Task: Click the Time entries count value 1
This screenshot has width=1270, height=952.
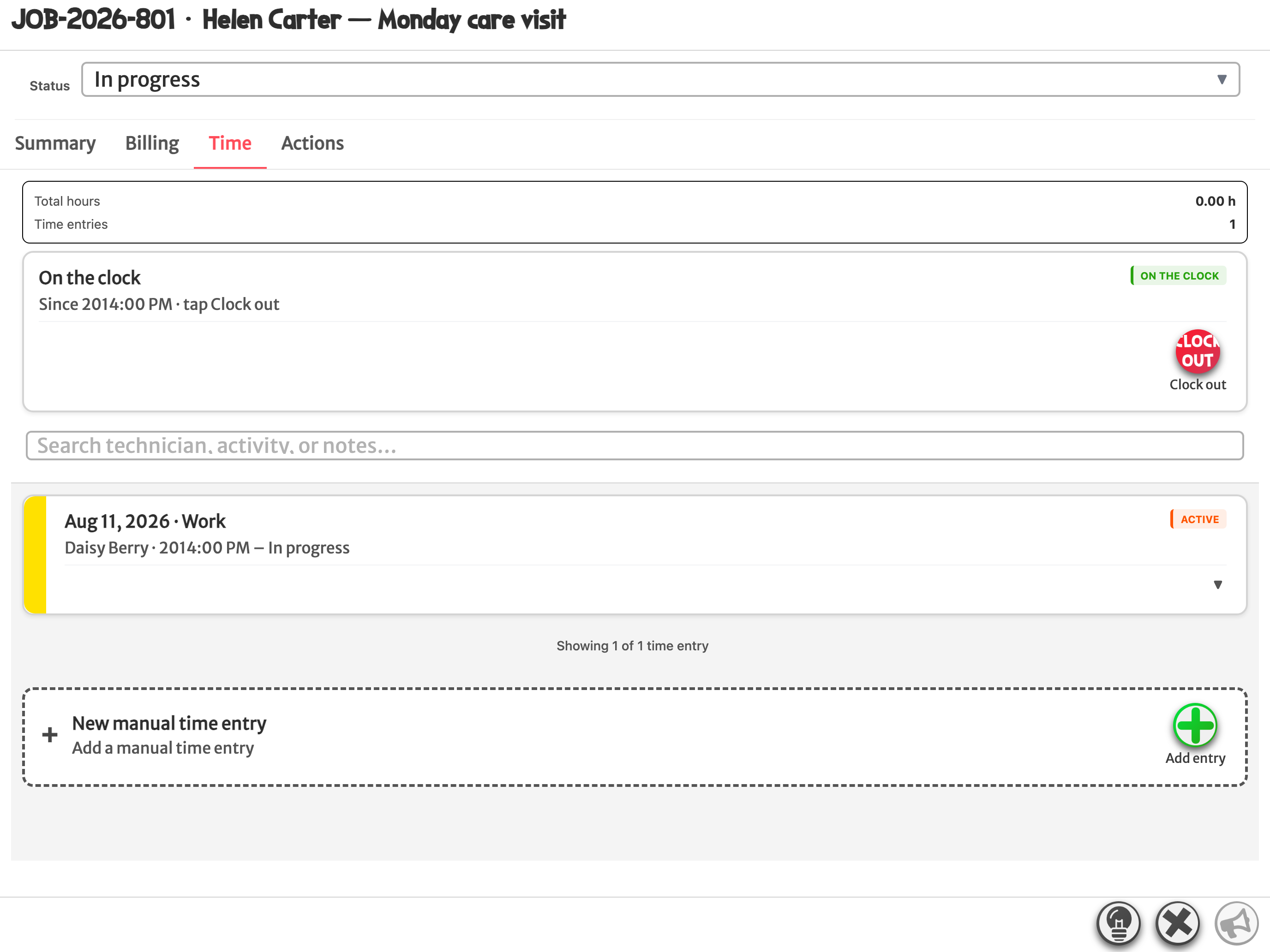Action: pos(1232,224)
